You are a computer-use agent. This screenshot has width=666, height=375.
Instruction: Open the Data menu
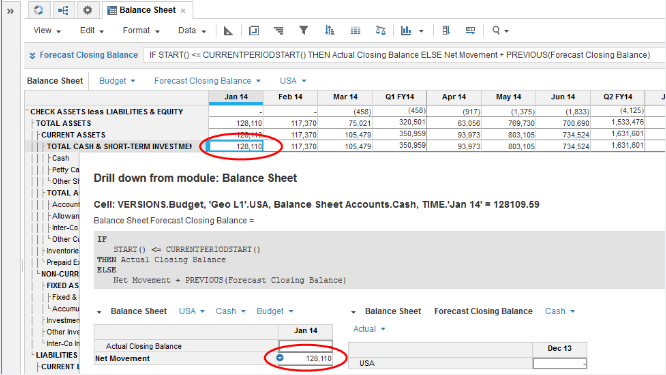[192, 31]
